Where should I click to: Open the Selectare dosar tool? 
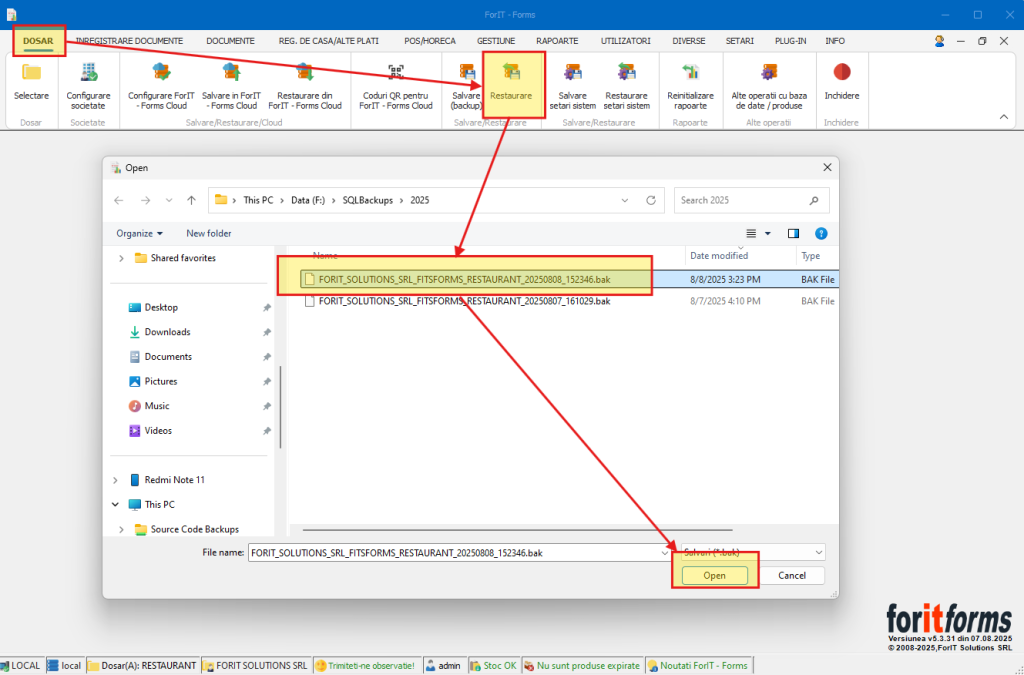(x=31, y=82)
